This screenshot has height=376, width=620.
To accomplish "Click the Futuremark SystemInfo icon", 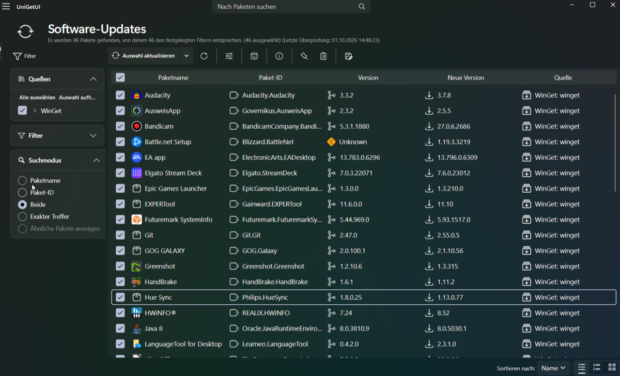I will (136, 219).
